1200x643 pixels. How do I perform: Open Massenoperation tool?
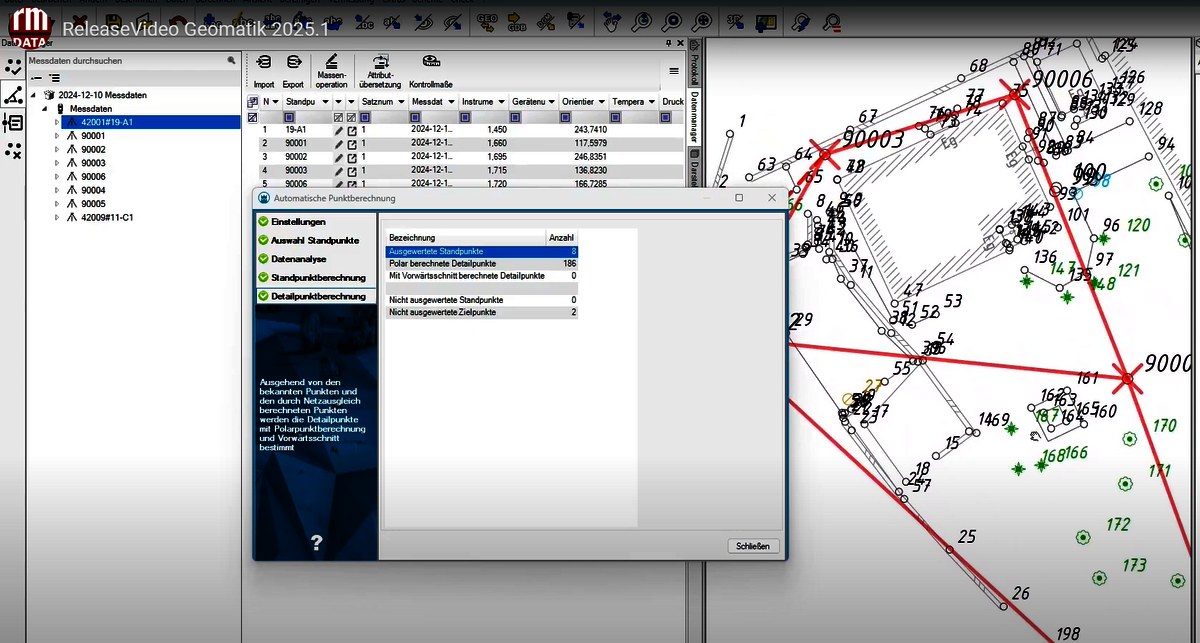(x=332, y=62)
